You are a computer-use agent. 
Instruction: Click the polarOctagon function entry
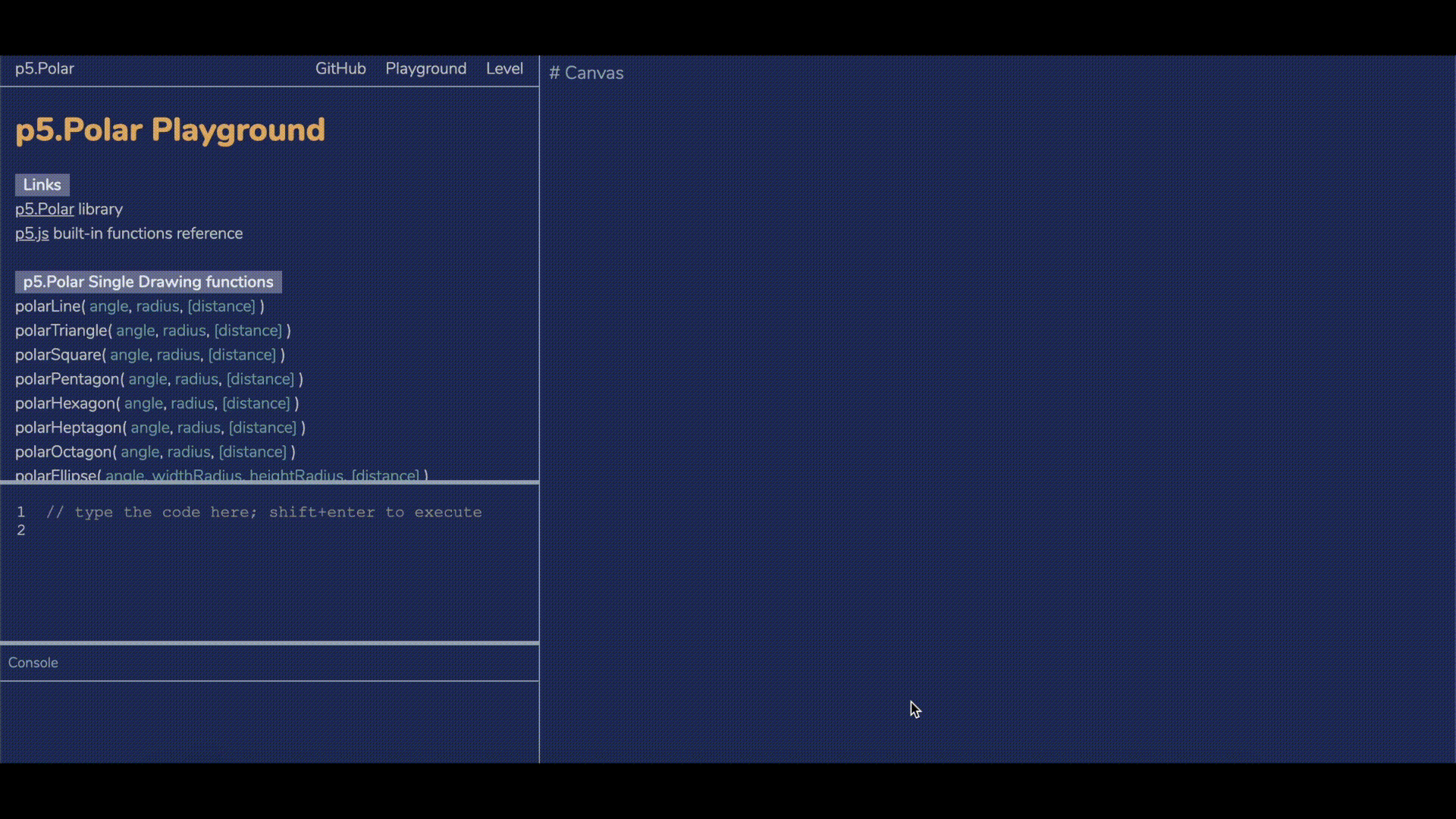click(64, 452)
